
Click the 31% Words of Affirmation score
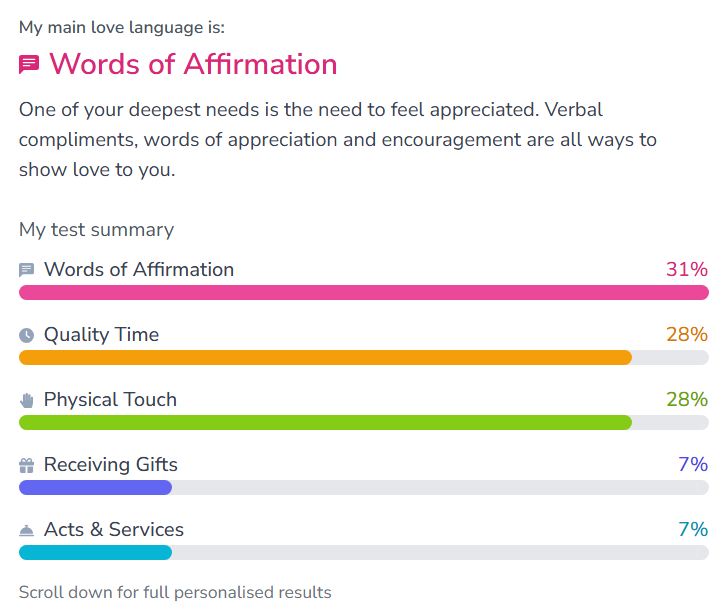(x=687, y=270)
